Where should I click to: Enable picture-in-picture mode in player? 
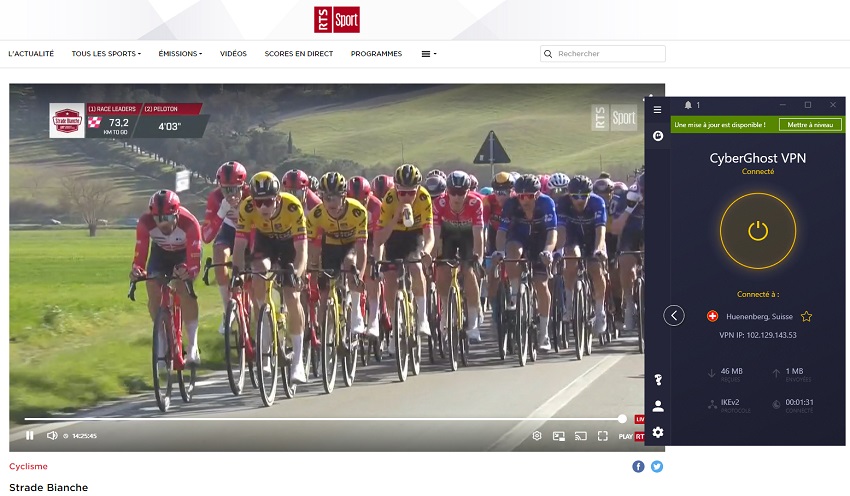click(x=559, y=436)
